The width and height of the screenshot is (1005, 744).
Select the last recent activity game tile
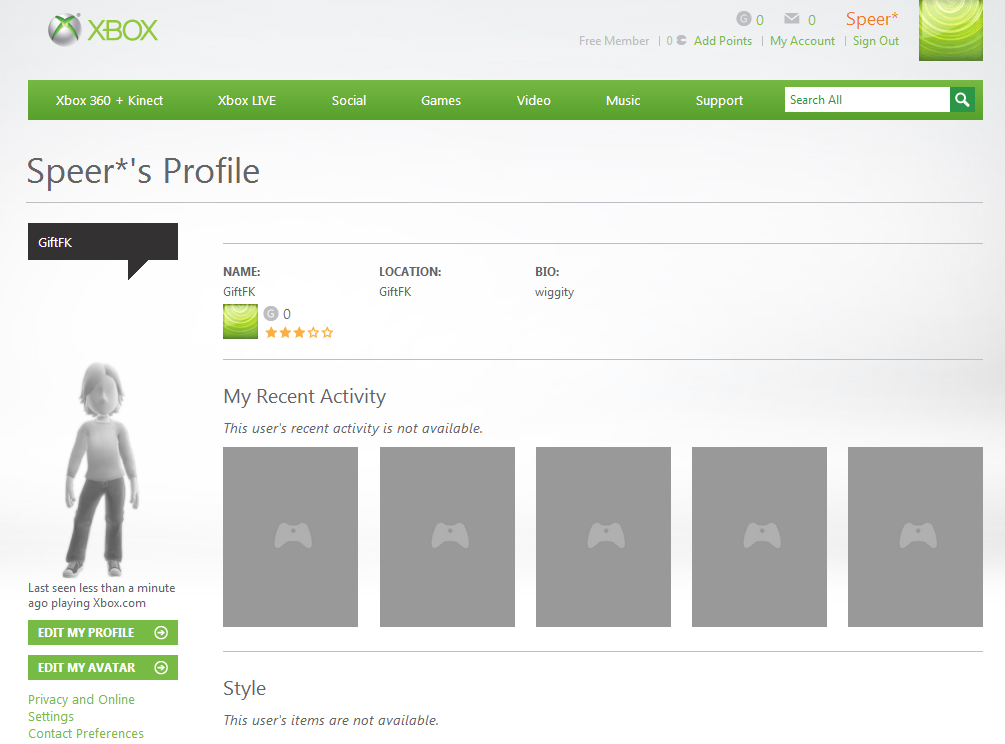point(915,536)
